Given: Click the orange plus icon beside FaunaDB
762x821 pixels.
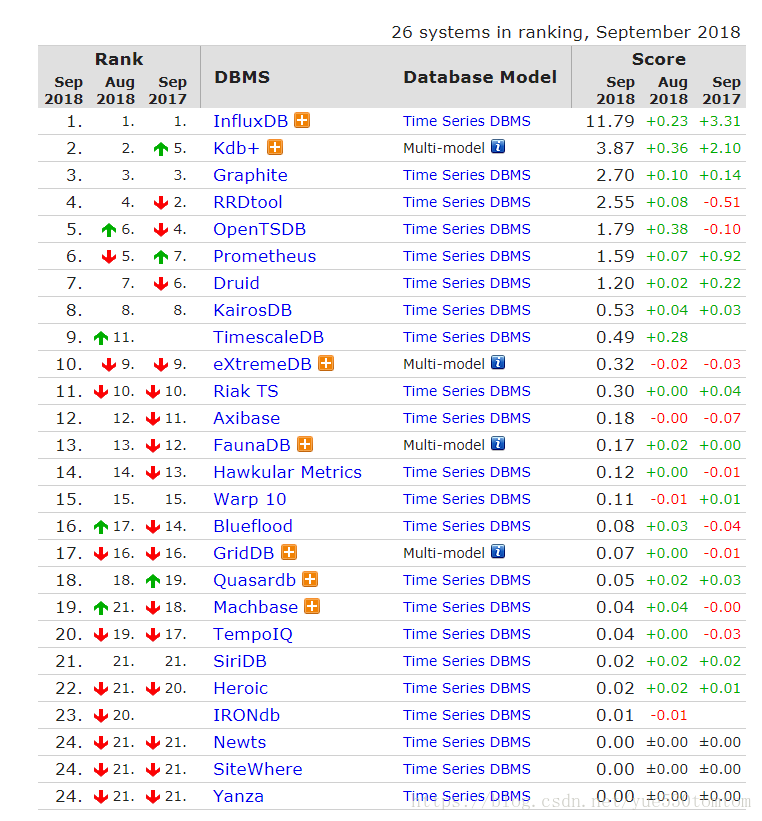Looking at the screenshot, I should (305, 445).
